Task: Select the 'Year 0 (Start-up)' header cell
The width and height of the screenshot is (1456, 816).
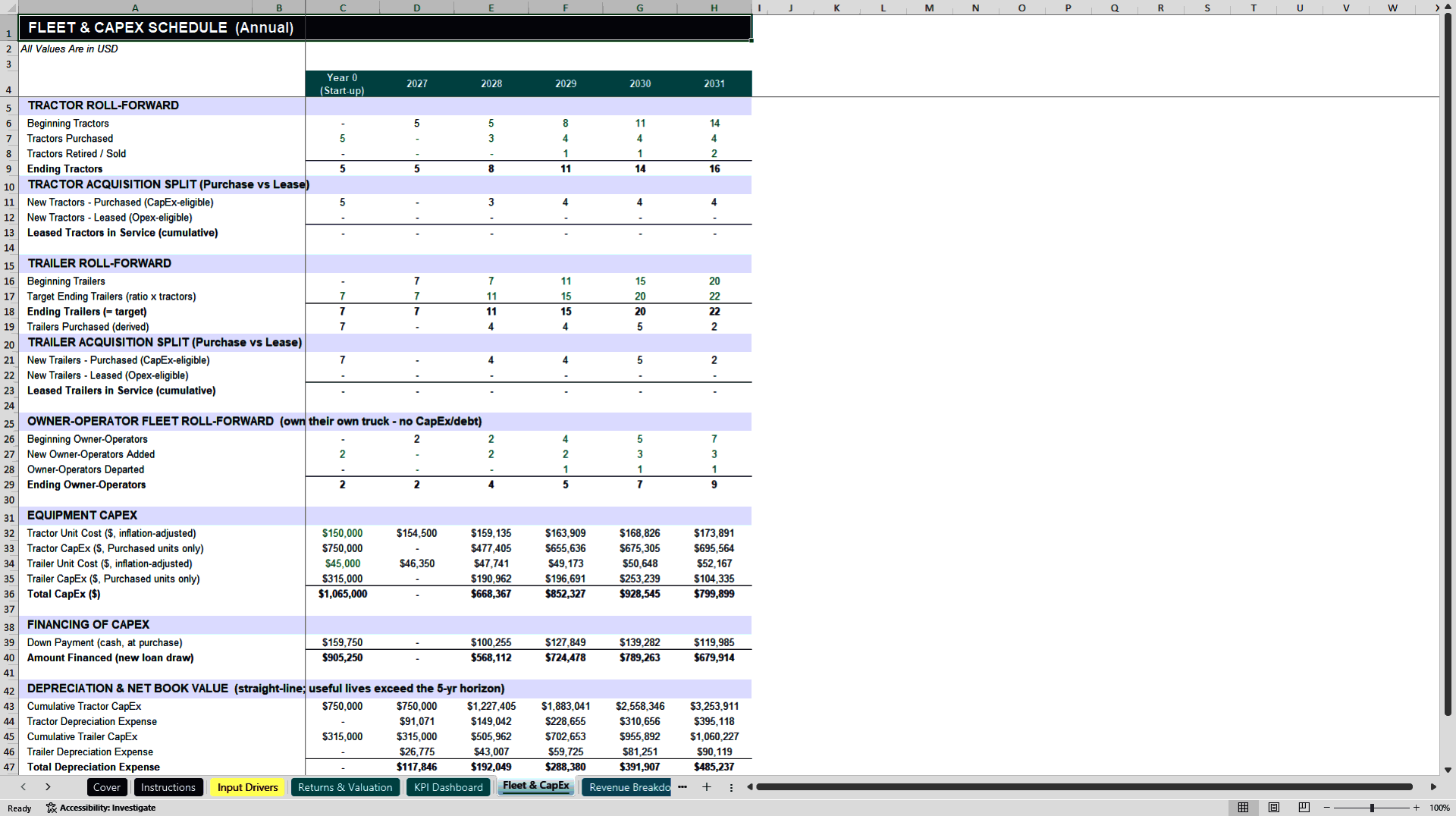Action: [342, 83]
